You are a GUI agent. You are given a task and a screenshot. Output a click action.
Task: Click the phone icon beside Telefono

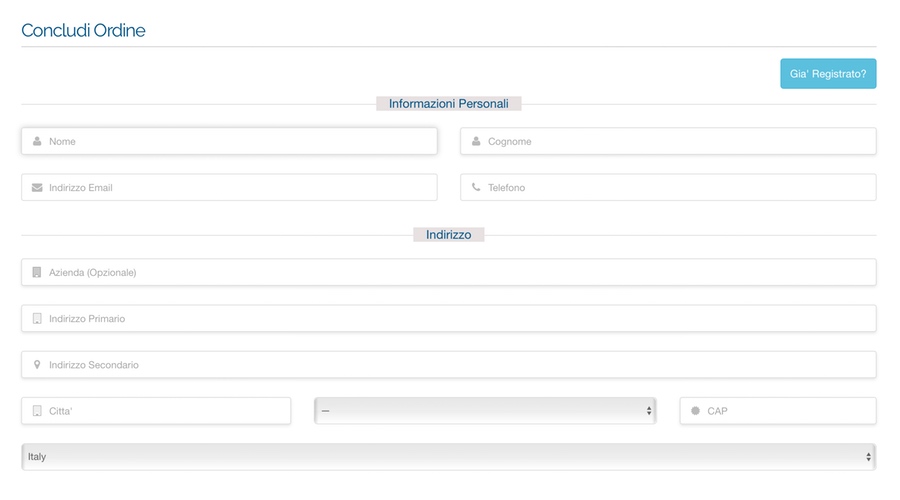click(x=476, y=187)
